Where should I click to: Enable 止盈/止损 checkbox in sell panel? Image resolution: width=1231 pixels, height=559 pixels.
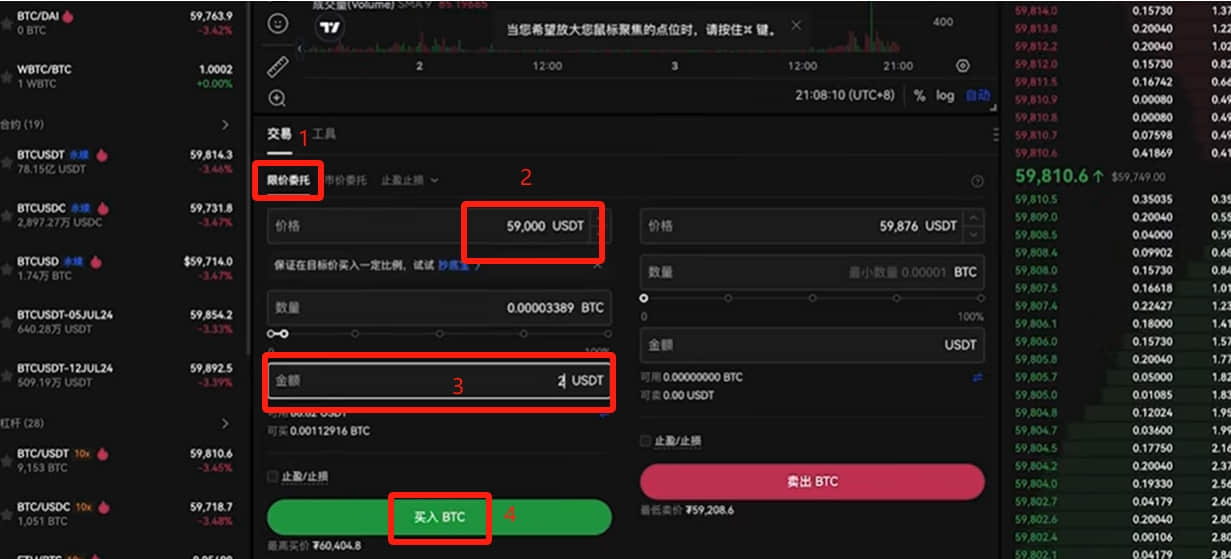pos(646,441)
